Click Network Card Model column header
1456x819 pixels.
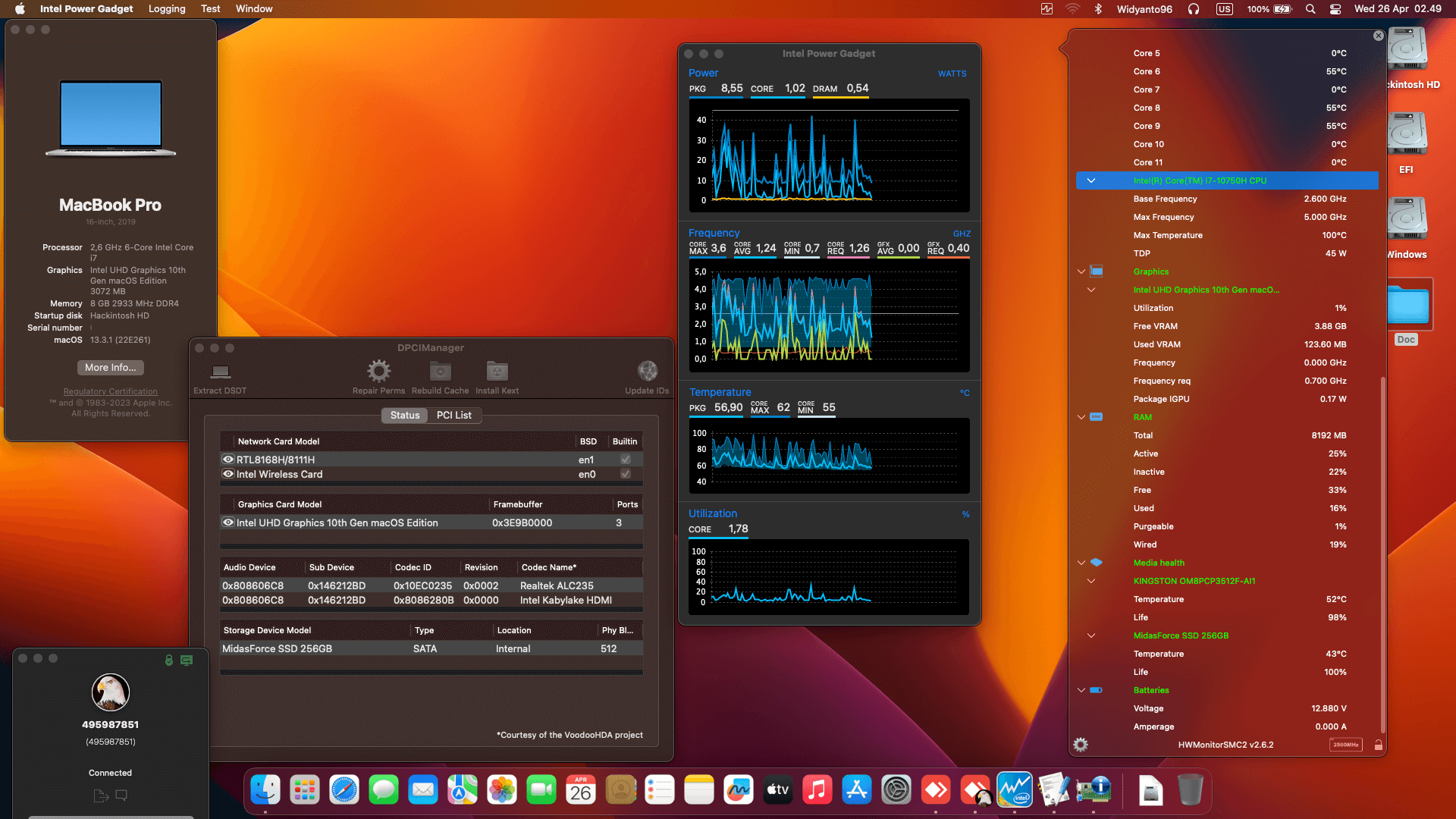click(x=278, y=441)
